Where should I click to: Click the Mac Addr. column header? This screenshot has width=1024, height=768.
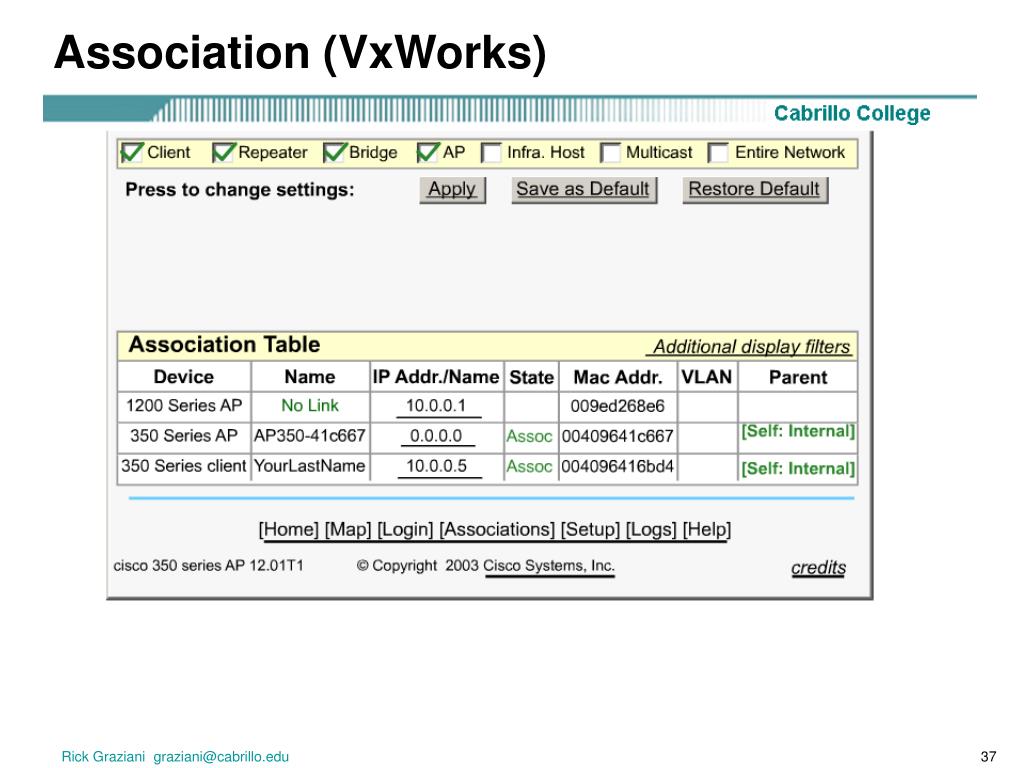[x=618, y=377]
